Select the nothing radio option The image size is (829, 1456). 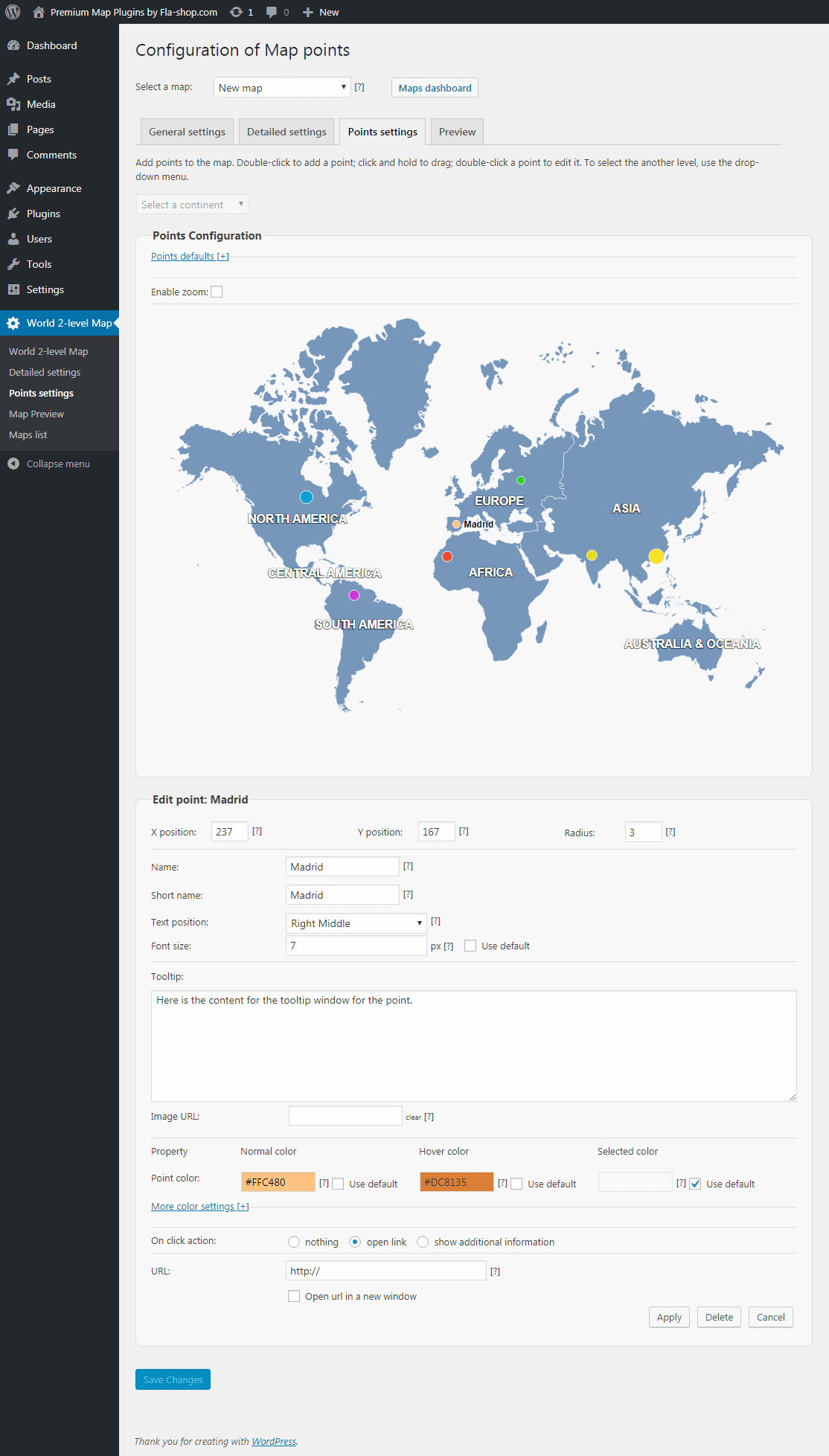tap(294, 1242)
